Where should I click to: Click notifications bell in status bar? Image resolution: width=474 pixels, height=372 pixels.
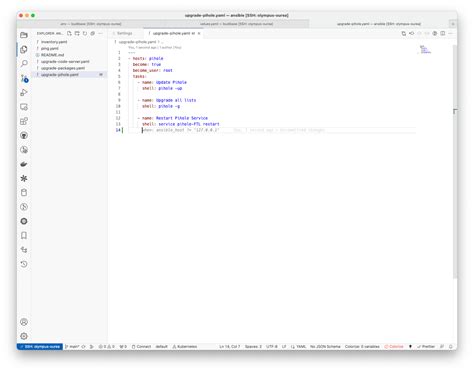450,347
